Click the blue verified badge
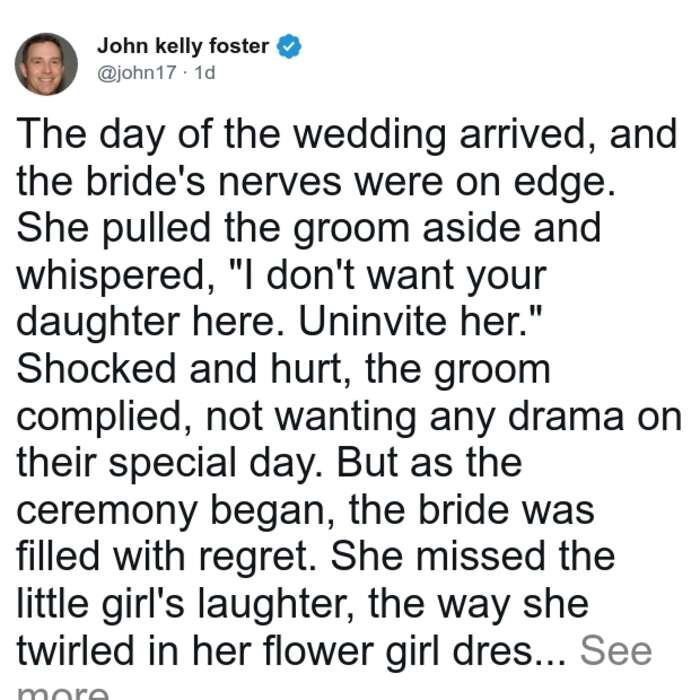 [289, 46]
